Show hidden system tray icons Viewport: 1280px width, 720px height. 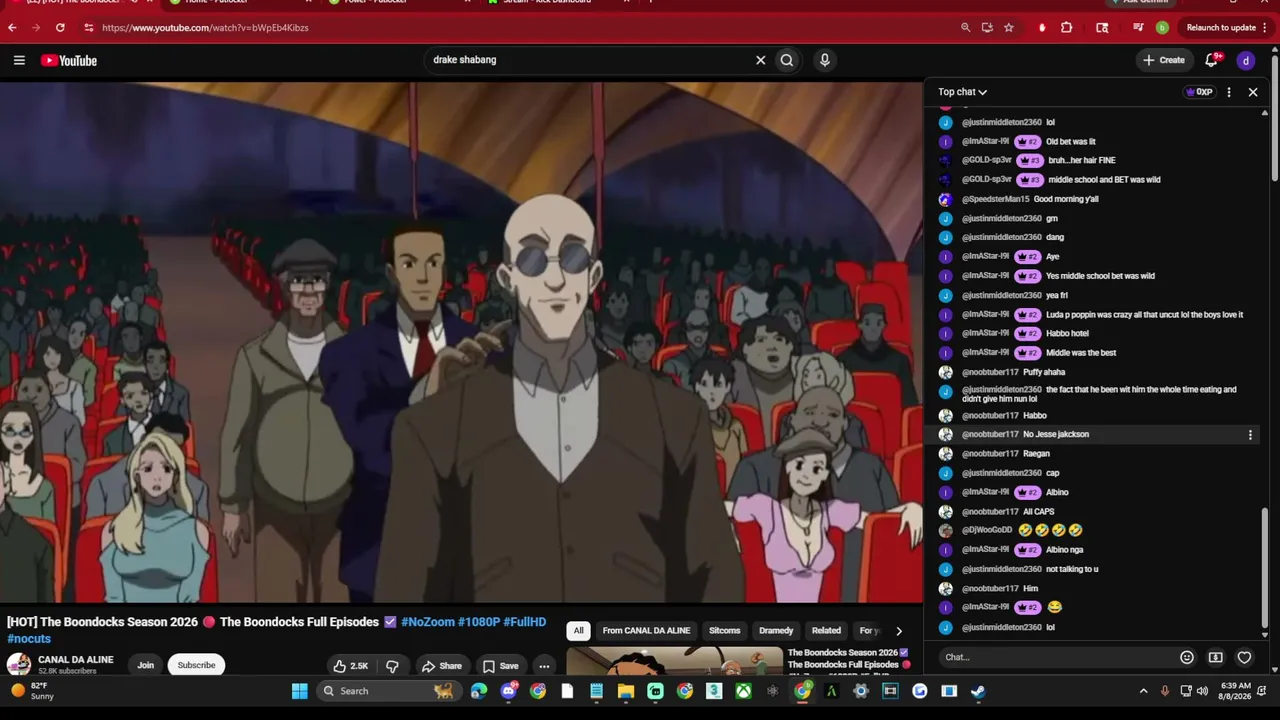click(x=1144, y=691)
